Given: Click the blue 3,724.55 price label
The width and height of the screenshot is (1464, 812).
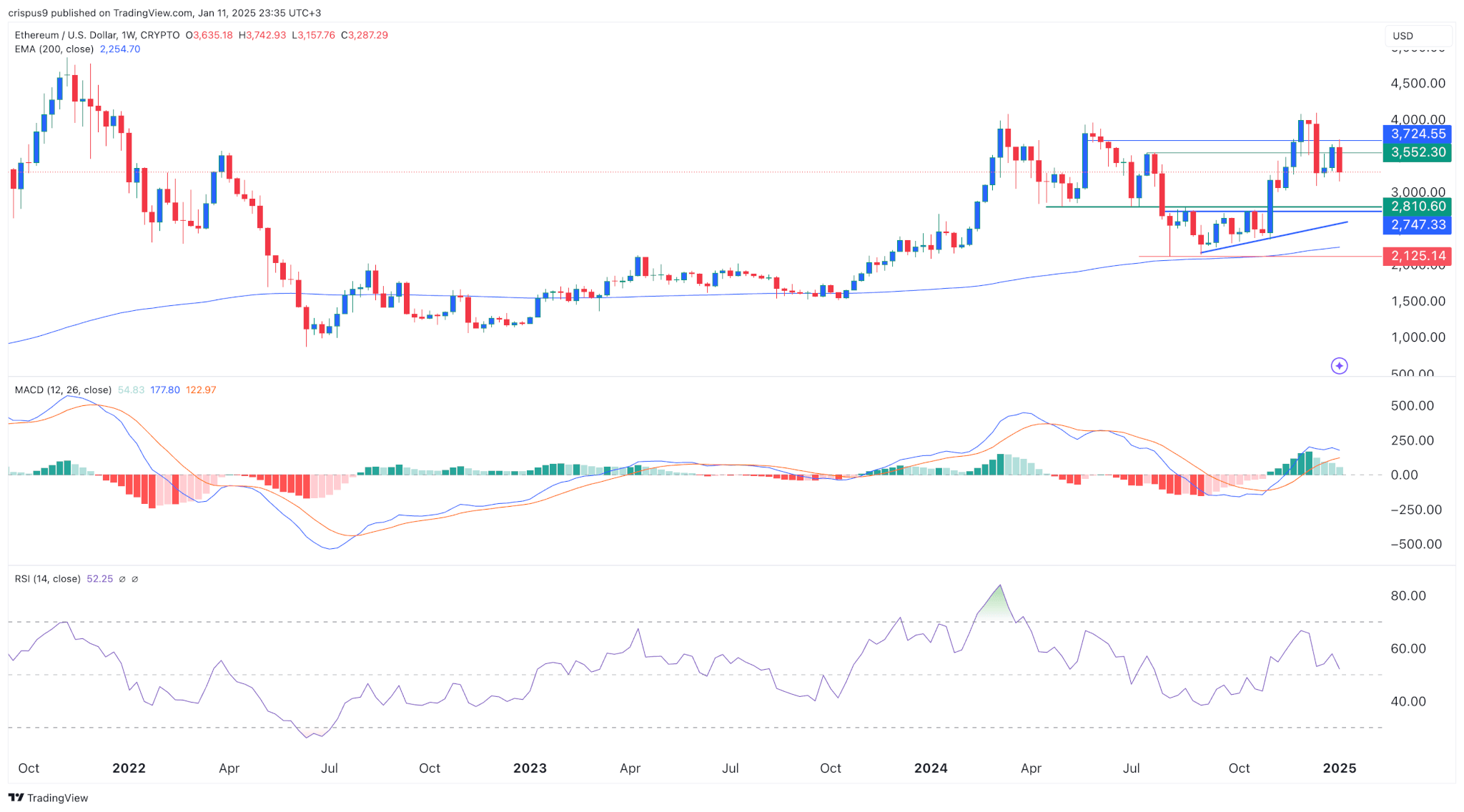Looking at the screenshot, I should (x=1418, y=134).
